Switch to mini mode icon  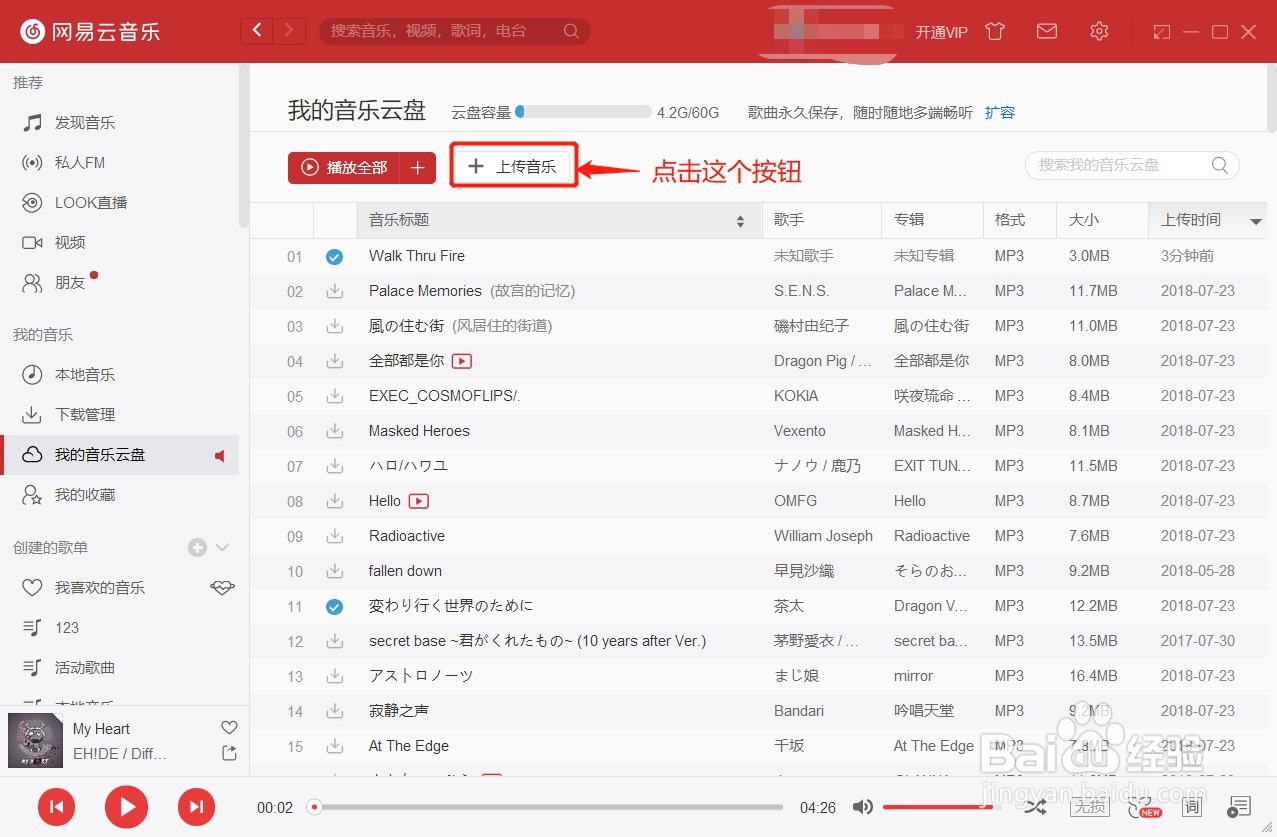(1162, 32)
